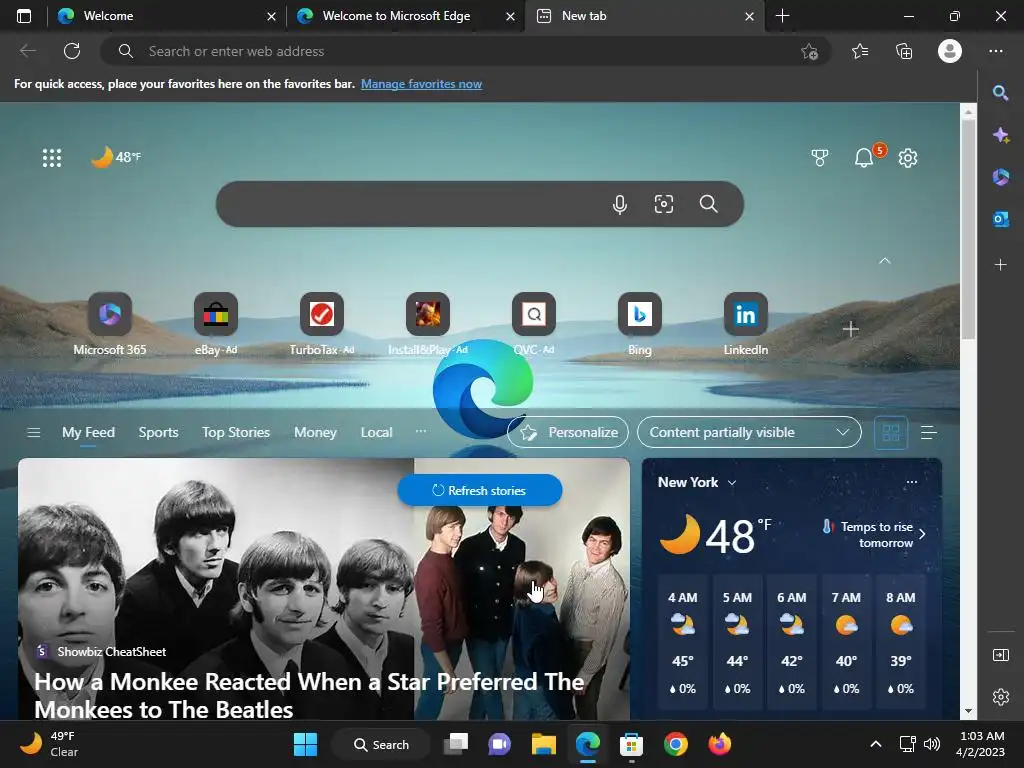Click the taskbar Search box

pyautogui.click(x=381, y=744)
